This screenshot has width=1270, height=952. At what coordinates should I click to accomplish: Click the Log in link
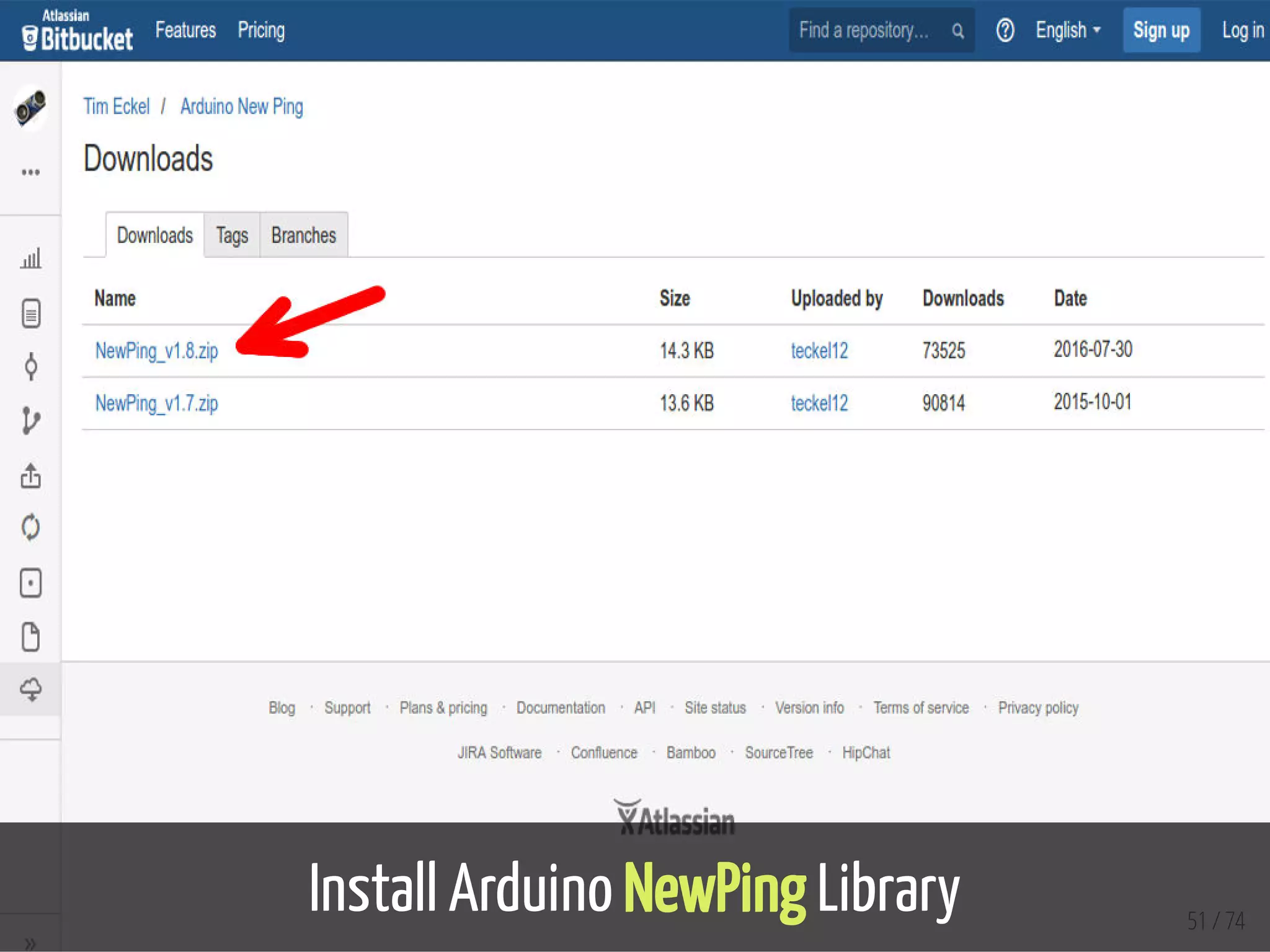1242,30
